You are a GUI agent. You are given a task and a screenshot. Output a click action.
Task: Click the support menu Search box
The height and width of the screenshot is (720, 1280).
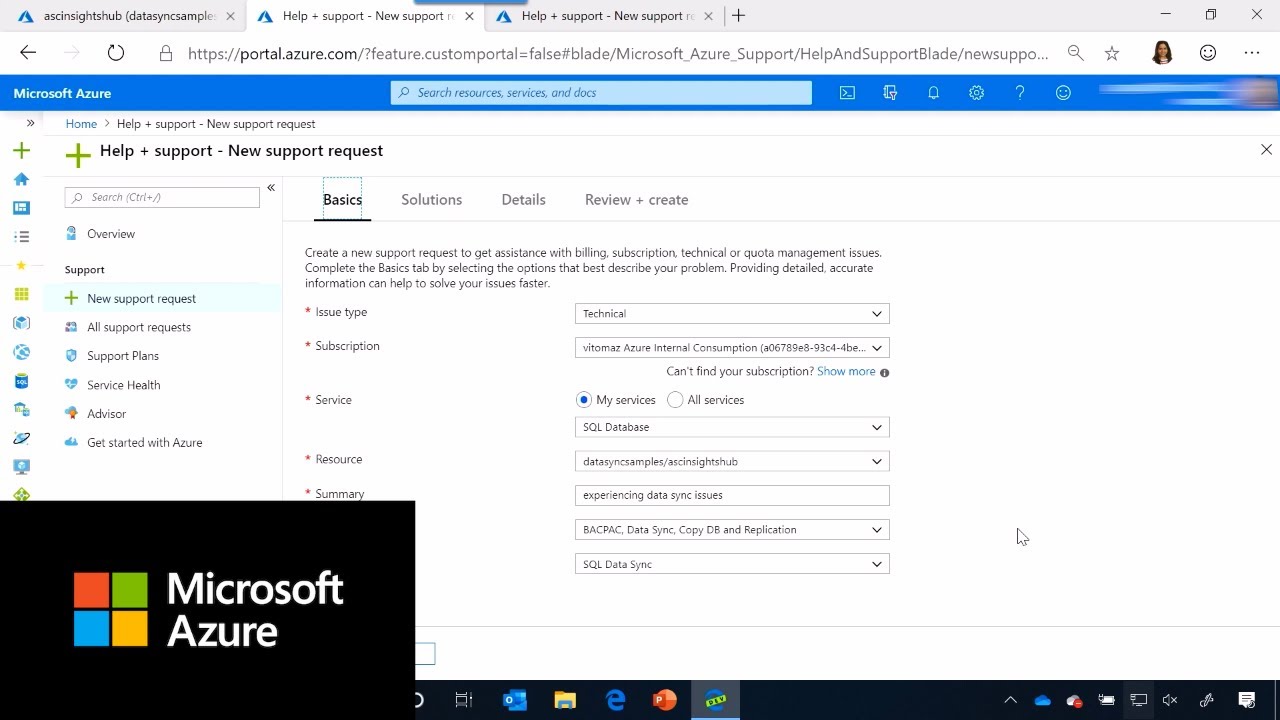(162, 197)
